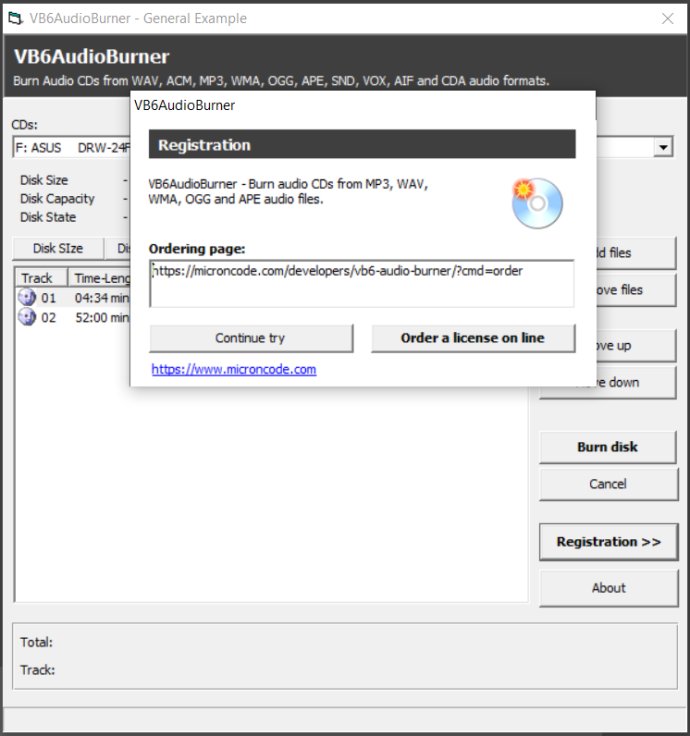The width and height of the screenshot is (690, 736).
Task: Click the partially hidden Remove files button
Action: click(636, 290)
